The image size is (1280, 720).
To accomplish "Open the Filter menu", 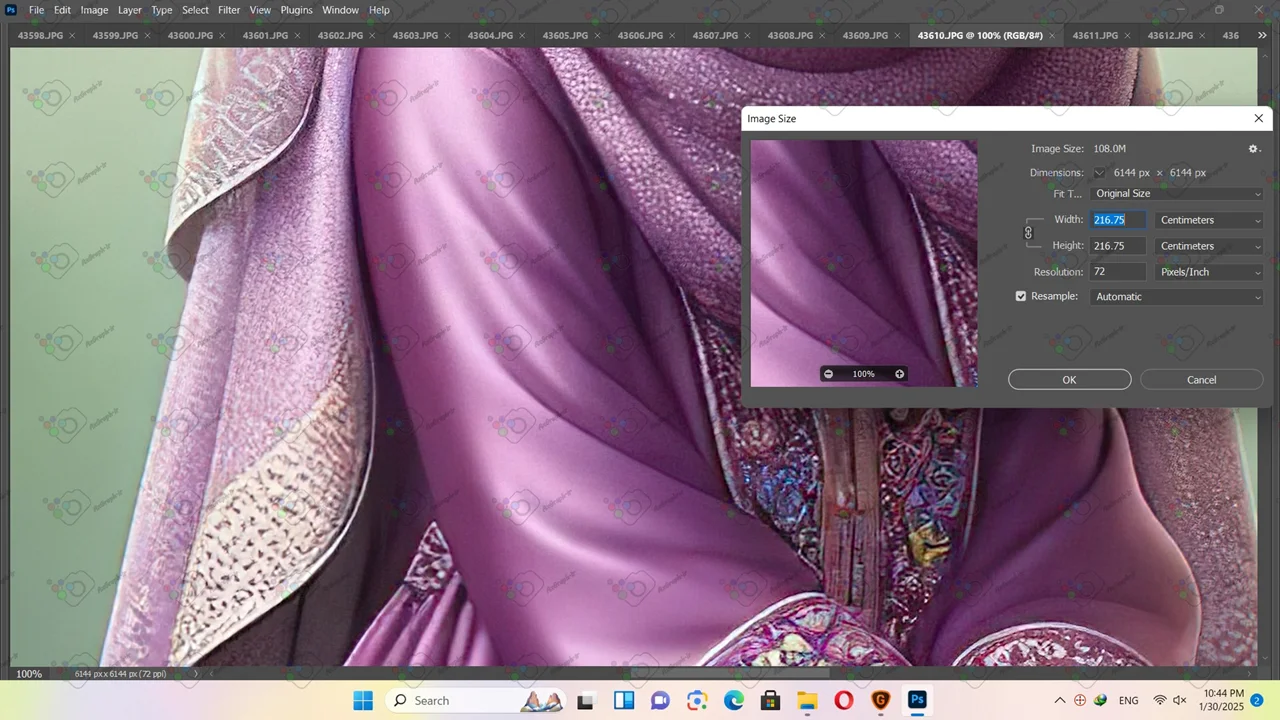I will pos(229,10).
